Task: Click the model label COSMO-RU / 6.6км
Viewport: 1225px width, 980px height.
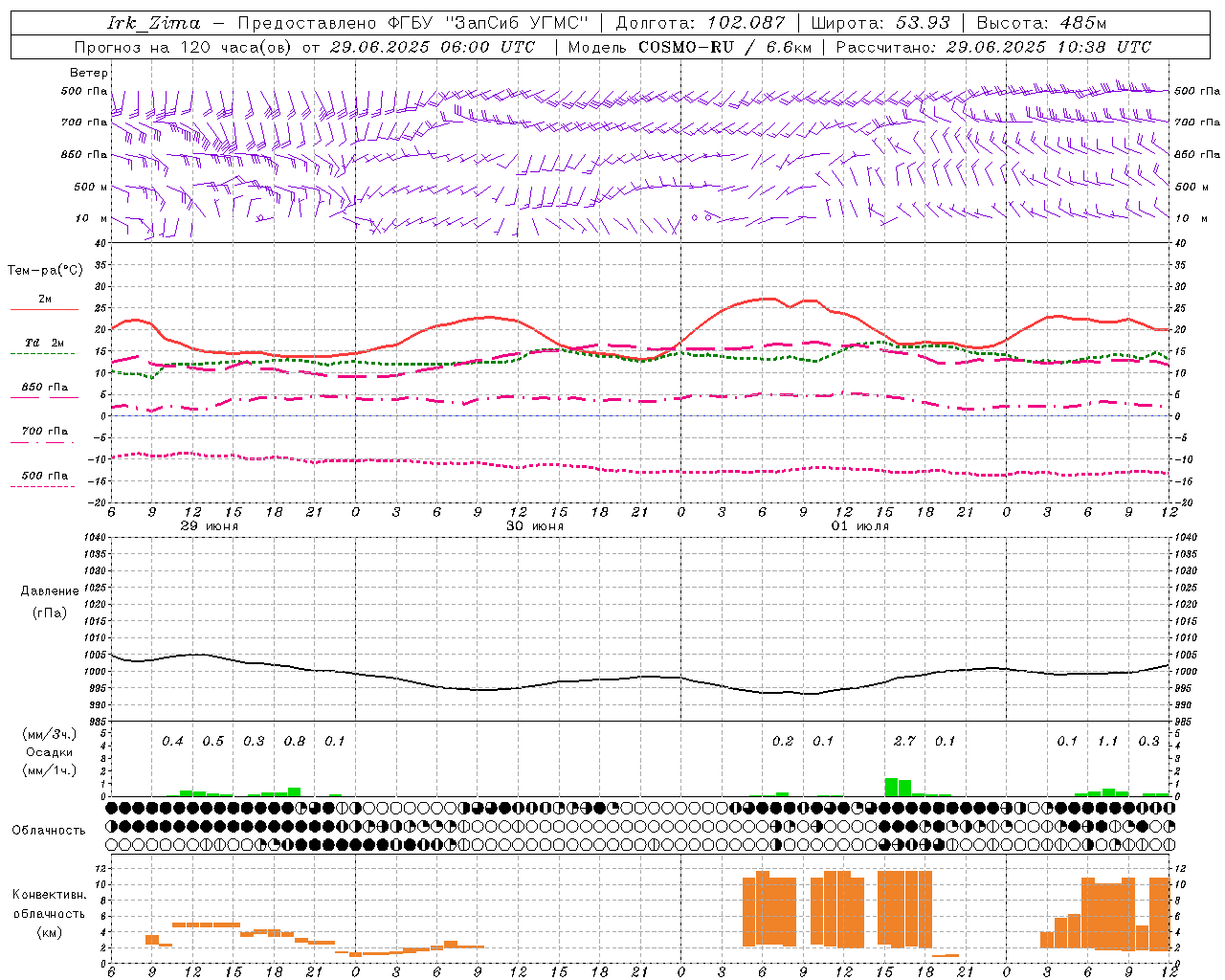Action: pos(725,47)
